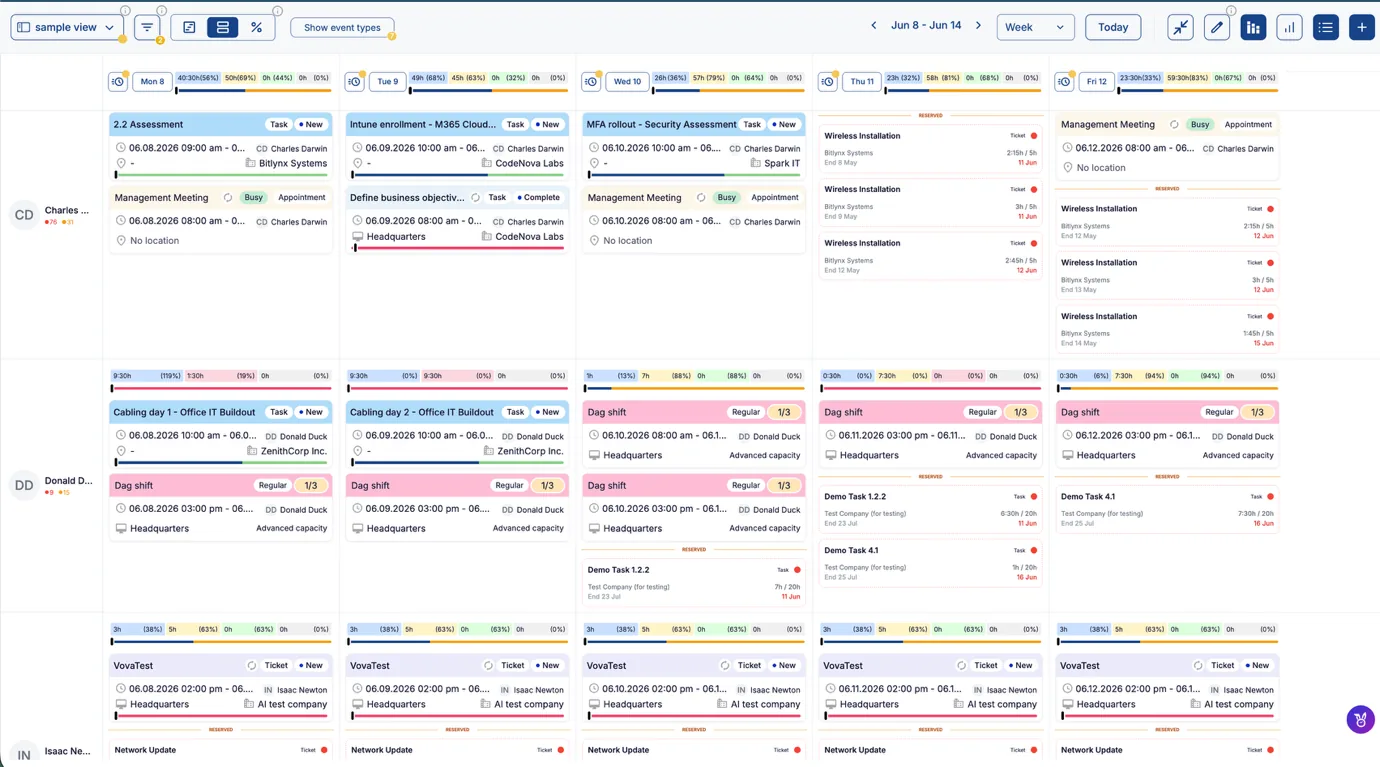Go to previous week arrow
This screenshot has width=1380, height=767.
coord(874,26)
